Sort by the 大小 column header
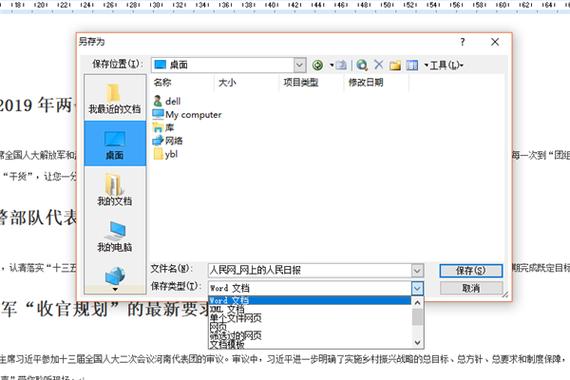This screenshot has height=380, width=570. [247, 83]
